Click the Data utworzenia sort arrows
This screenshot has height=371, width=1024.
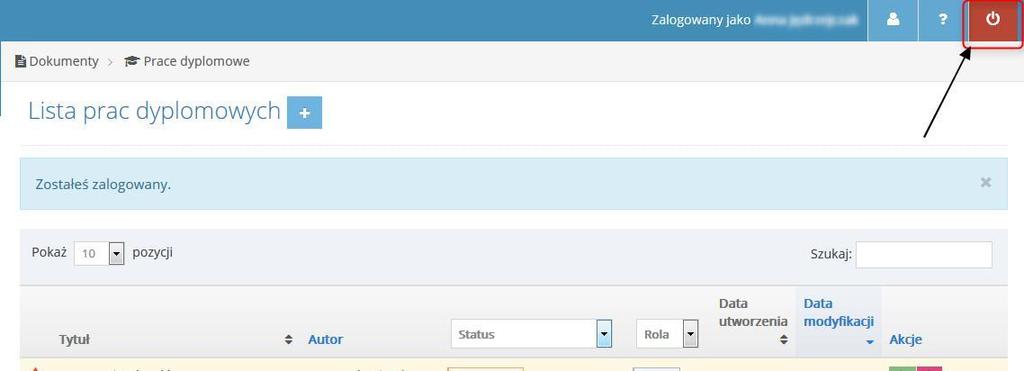pyautogui.click(x=783, y=340)
